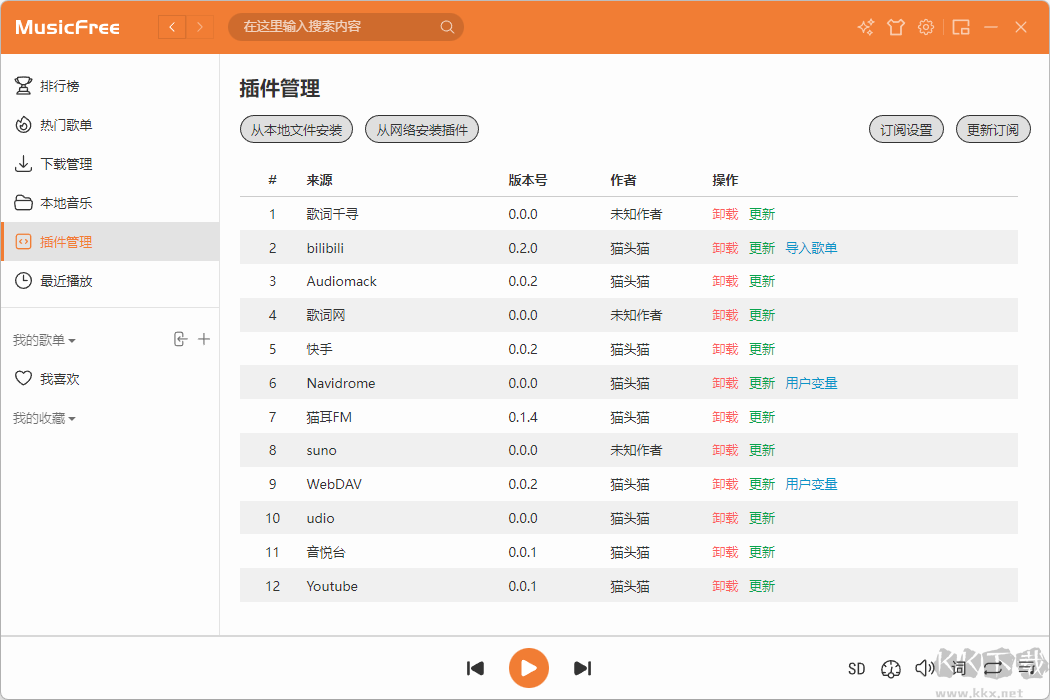This screenshot has width=1050, height=700.
Task: Uninstall the 歌词网 plugin
Action: (x=725, y=315)
